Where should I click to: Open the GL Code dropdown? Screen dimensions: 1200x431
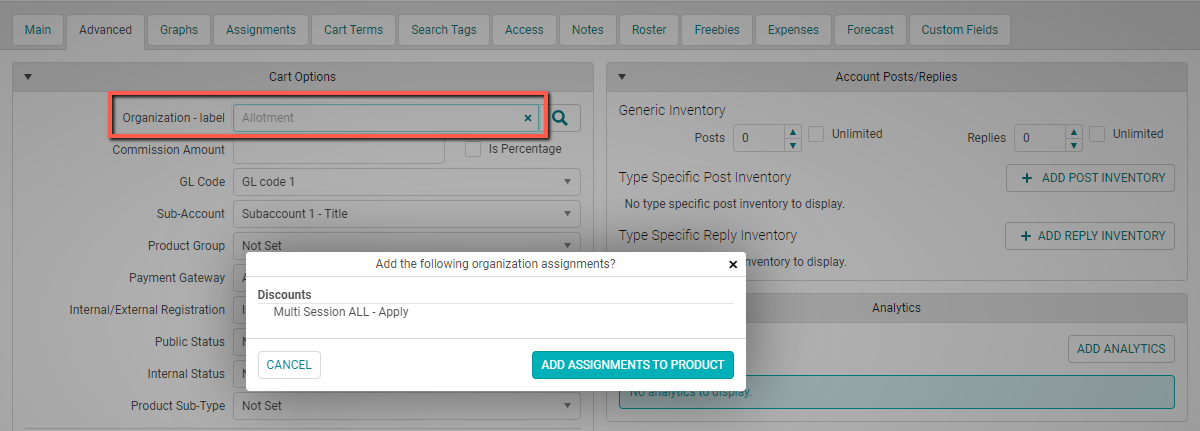[406, 182]
